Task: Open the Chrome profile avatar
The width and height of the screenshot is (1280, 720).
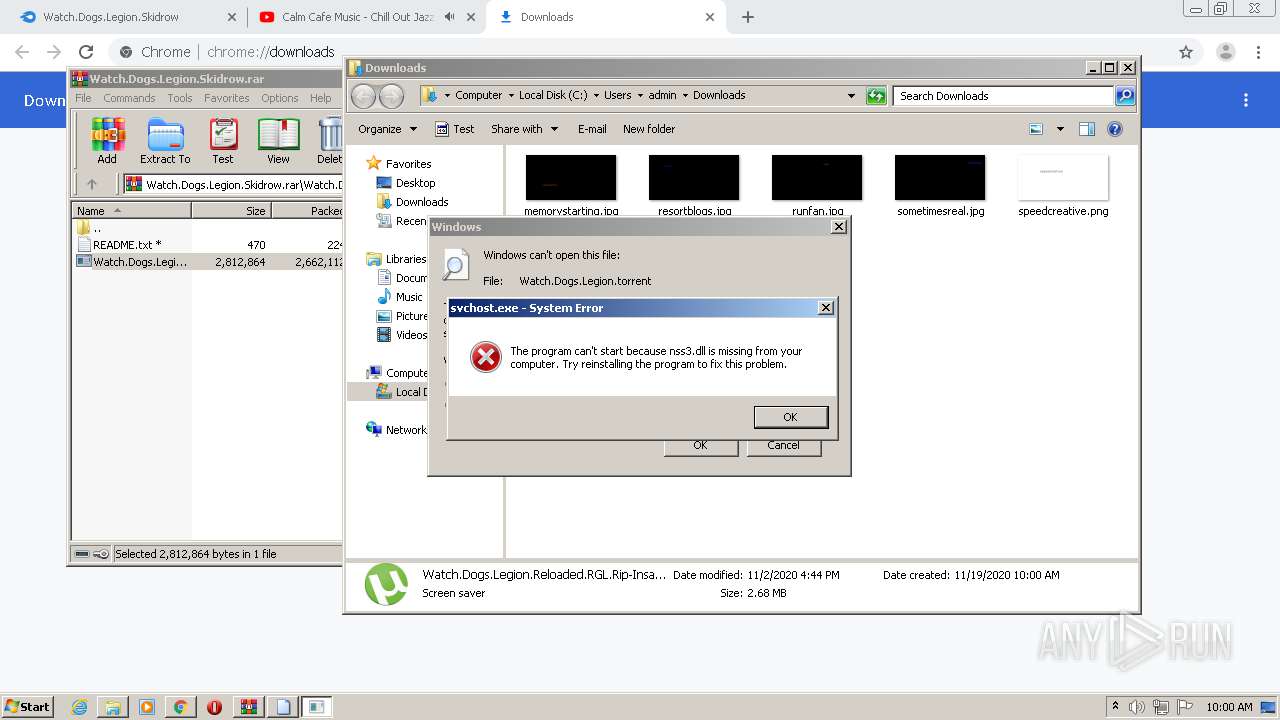Action: (1226, 52)
